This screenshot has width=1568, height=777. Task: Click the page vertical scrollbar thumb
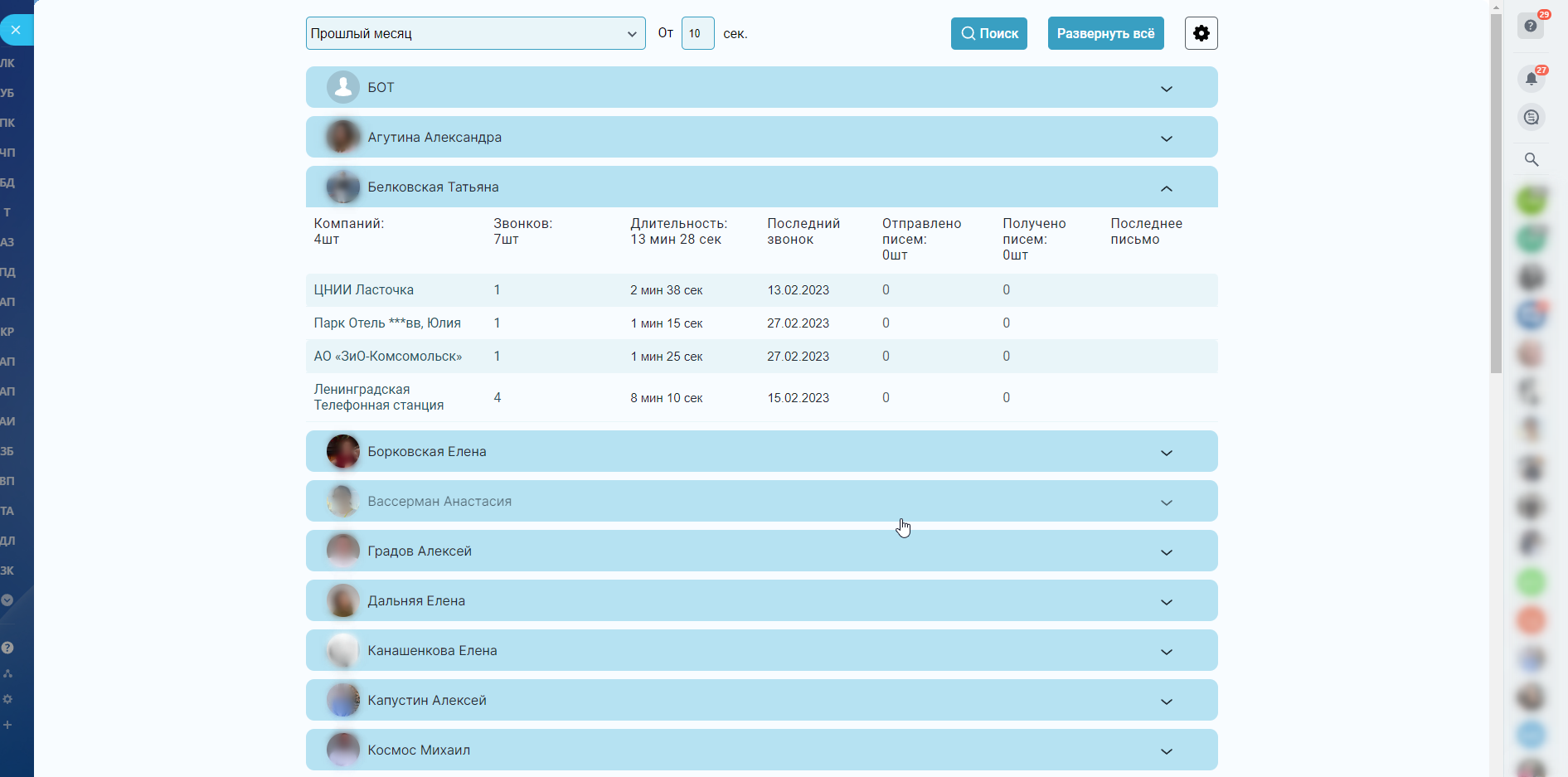[x=1496, y=191]
